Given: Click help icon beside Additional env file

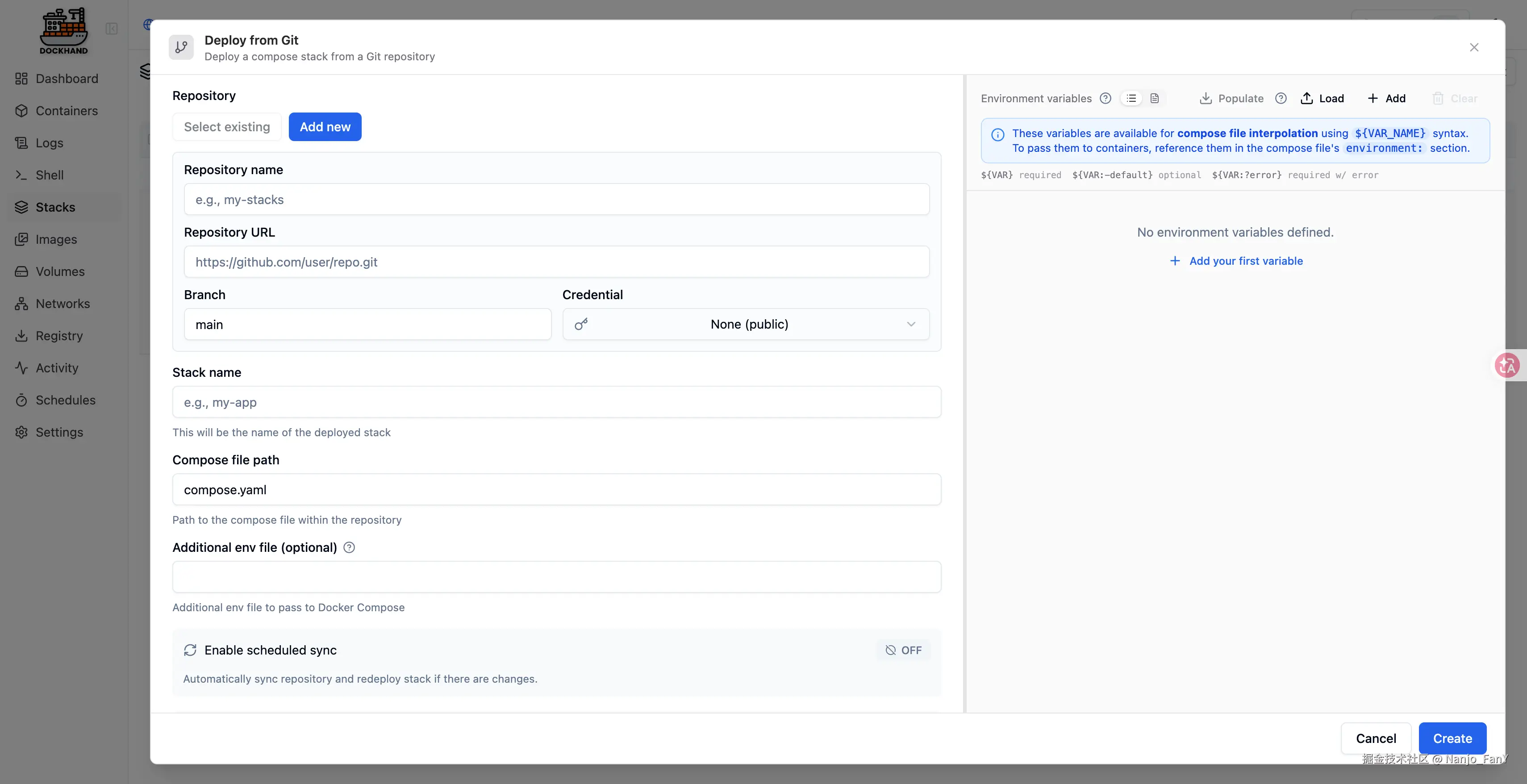Looking at the screenshot, I should point(349,547).
